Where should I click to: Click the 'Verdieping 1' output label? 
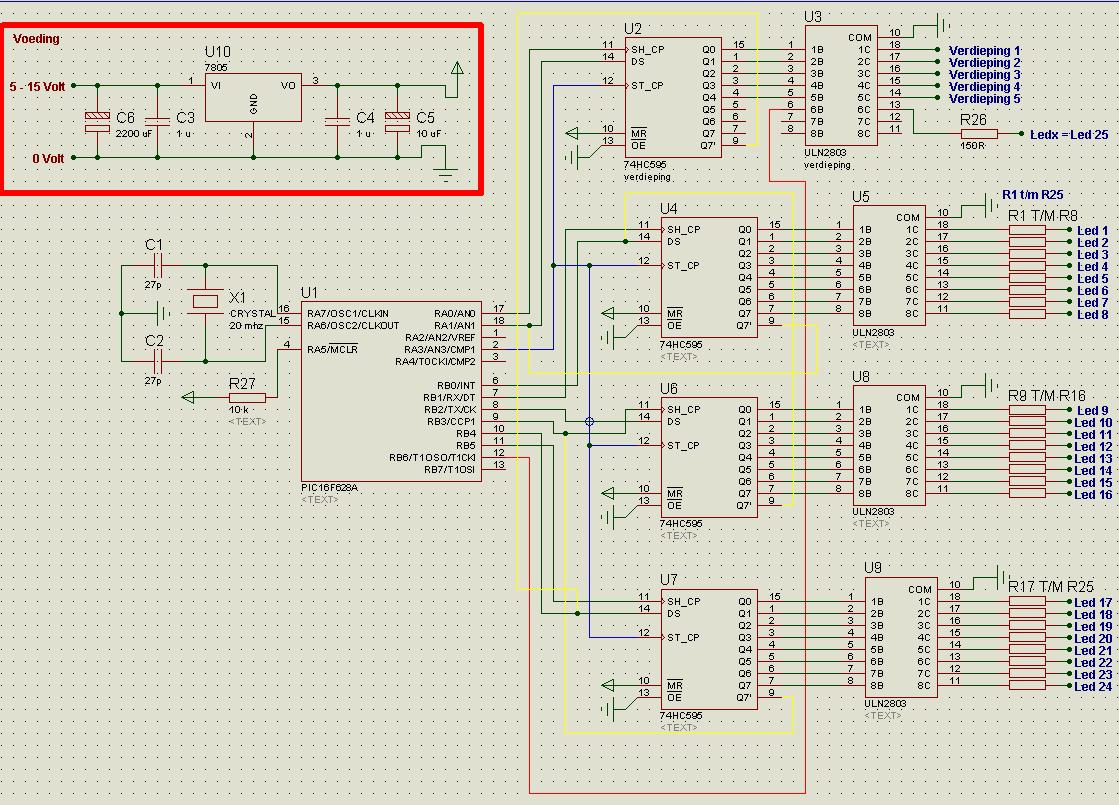[x=984, y=50]
